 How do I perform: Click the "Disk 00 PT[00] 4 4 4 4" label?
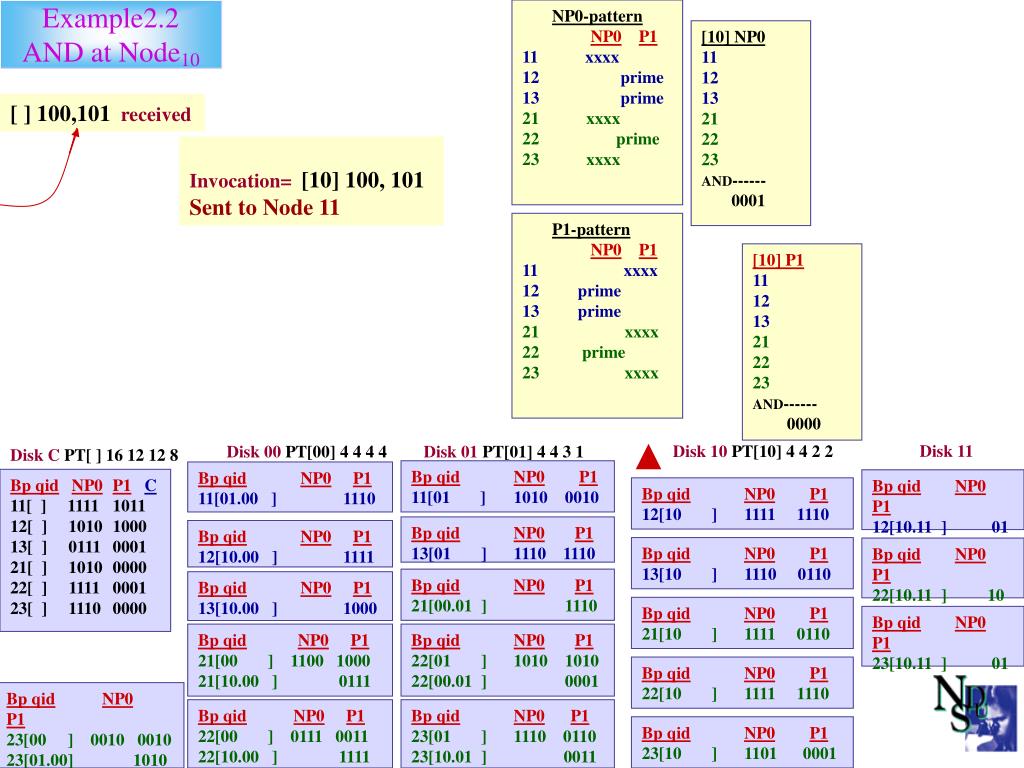point(306,452)
